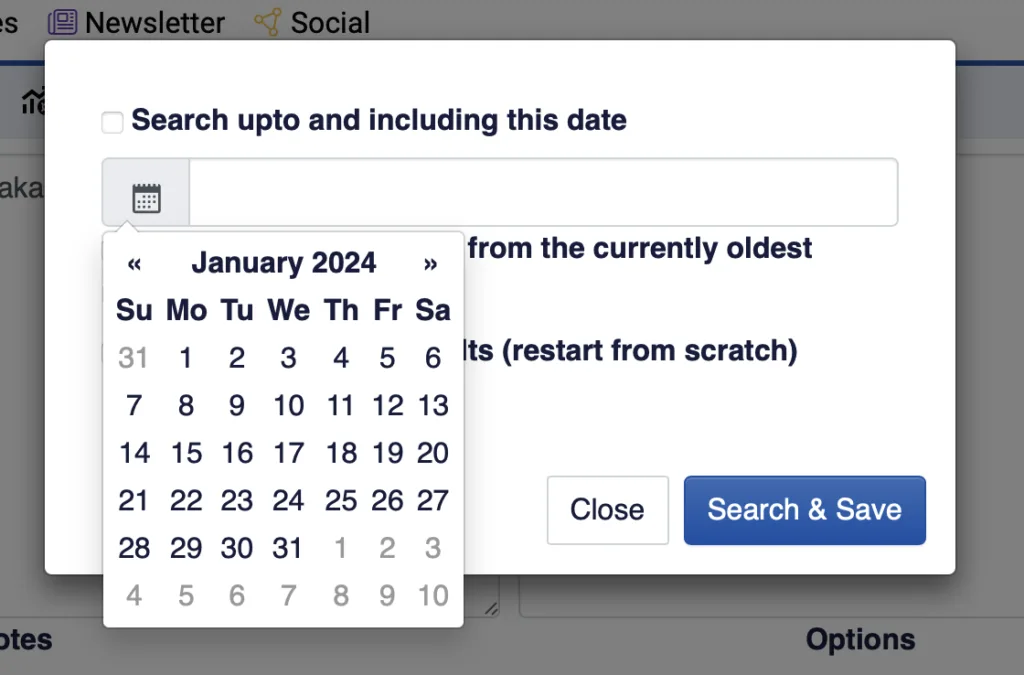This screenshot has height=675, width=1024.
Task: Advance to next month with » arrow
Action: [430, 263]
